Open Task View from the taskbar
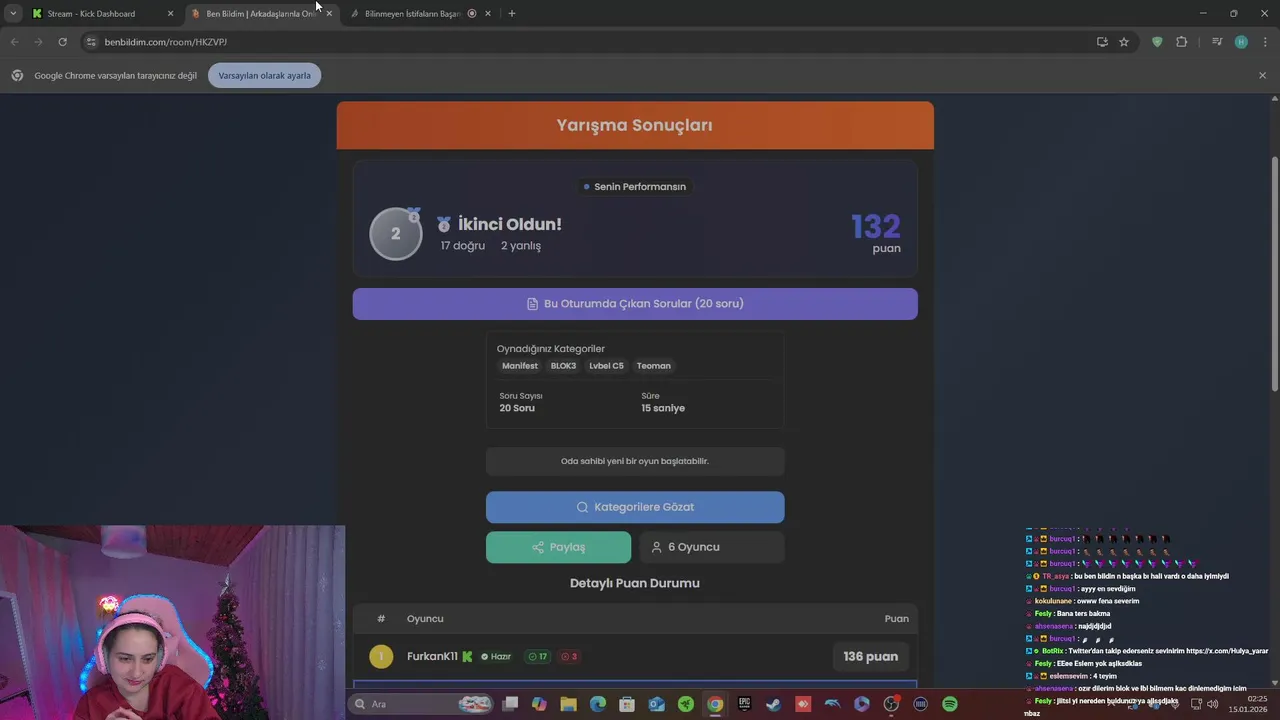Screen dimensions: 1280x720 pos(510,704)
